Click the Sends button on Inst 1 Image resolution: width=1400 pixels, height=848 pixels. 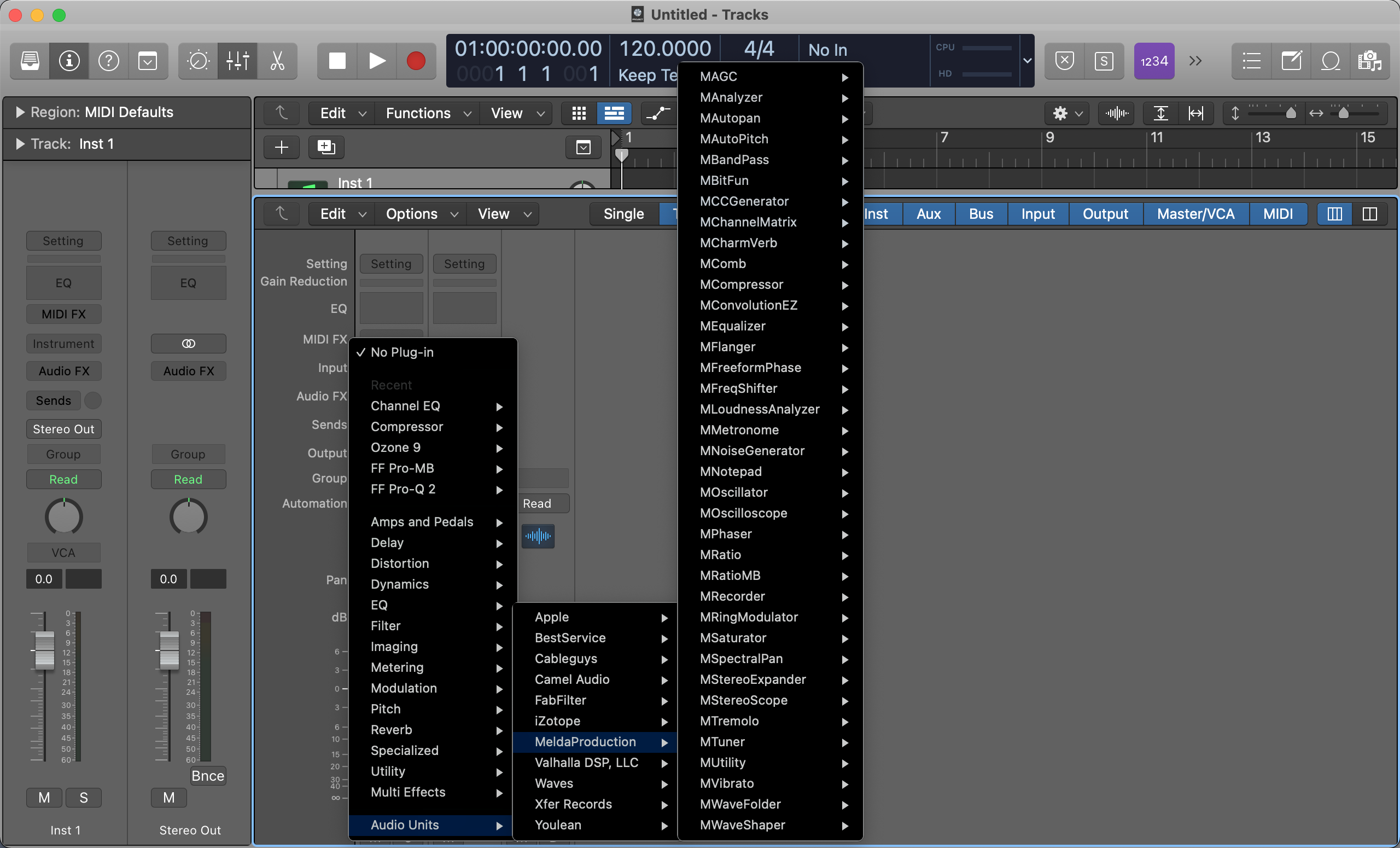tap(53, 400)
